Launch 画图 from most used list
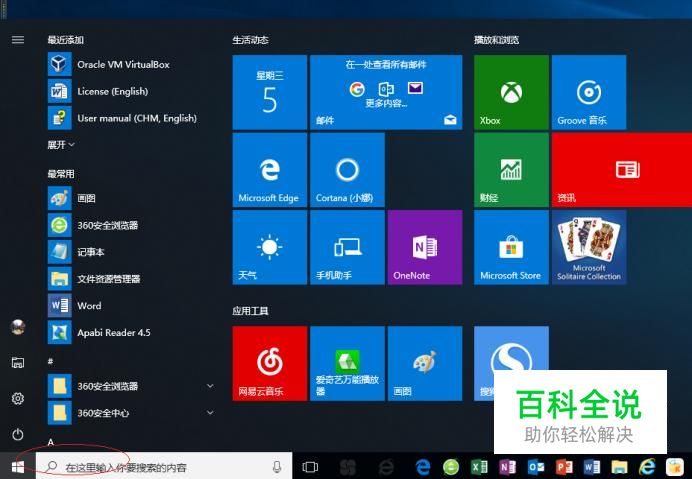This screenshot has height=479, width=692. (x=130, y=198)
